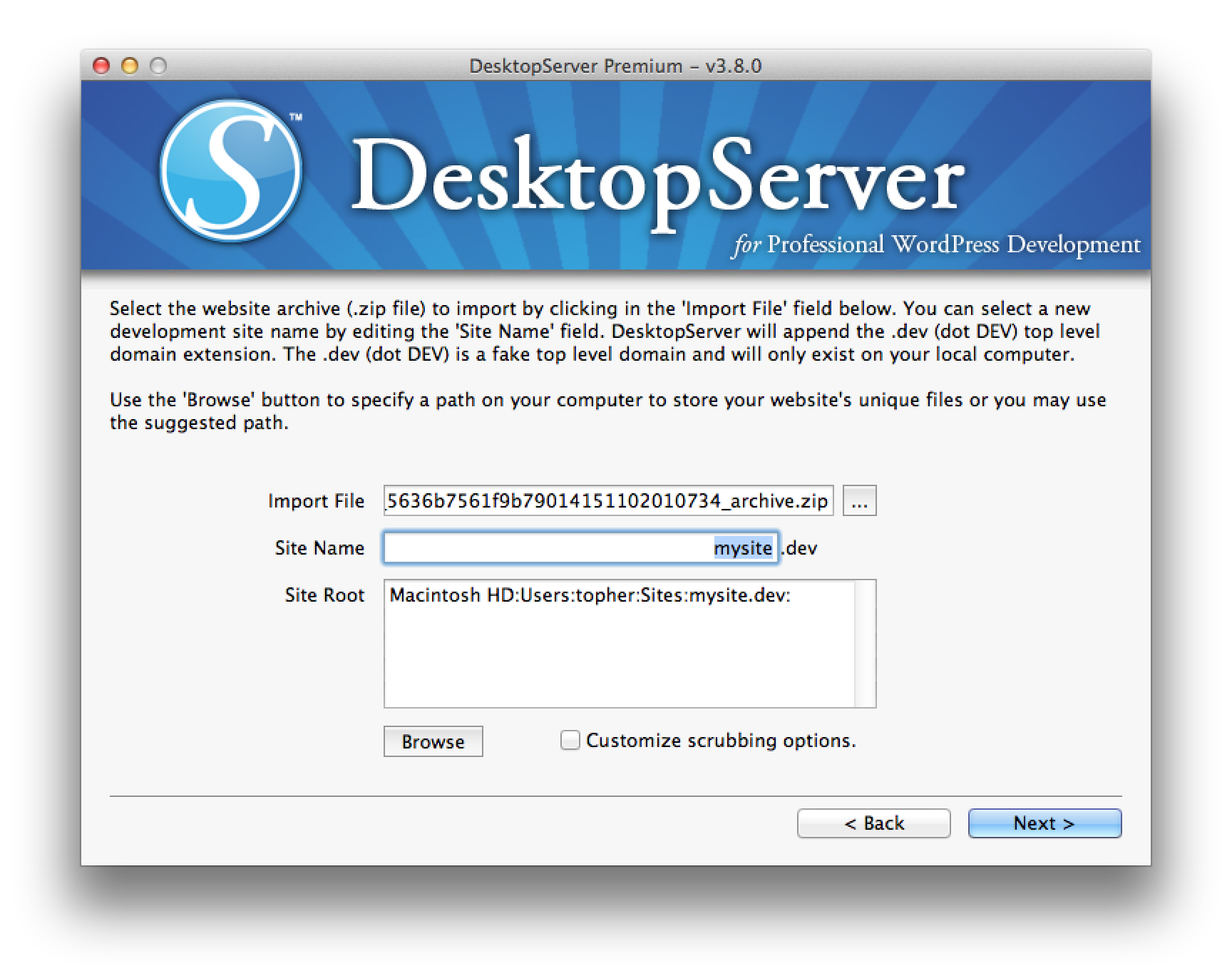This screenshot has width=1232, height=978.
Task: Click the 'Site Root' label
Action: [x=324, y=595]
